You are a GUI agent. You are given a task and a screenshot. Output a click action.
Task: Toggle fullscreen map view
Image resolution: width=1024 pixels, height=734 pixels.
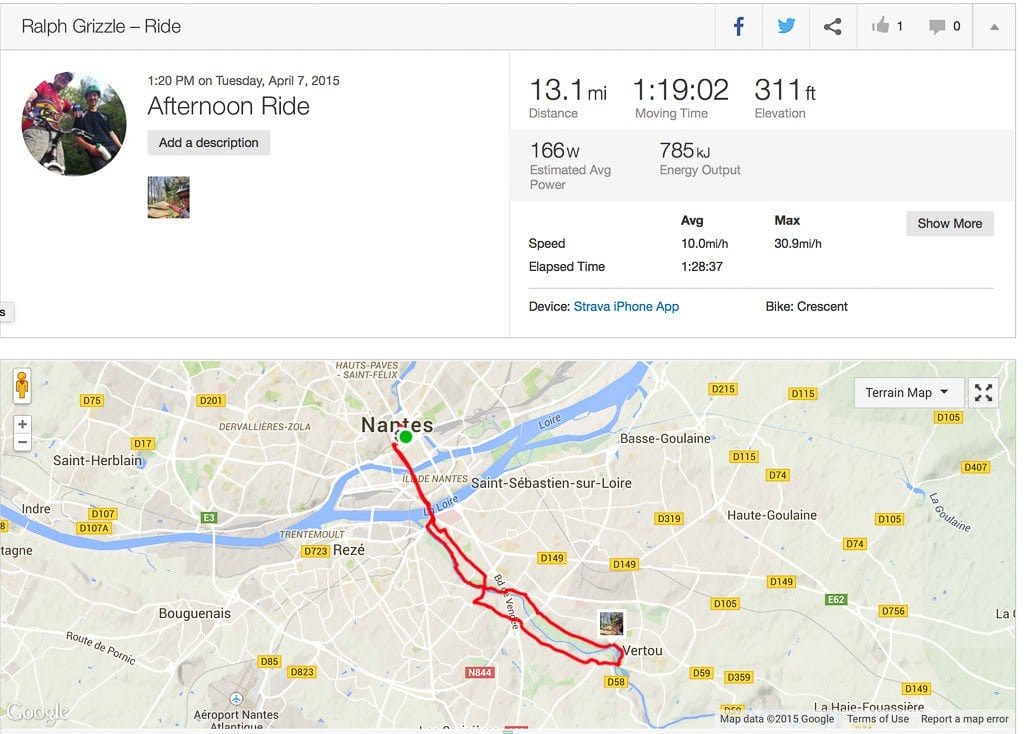click(984, 392)
